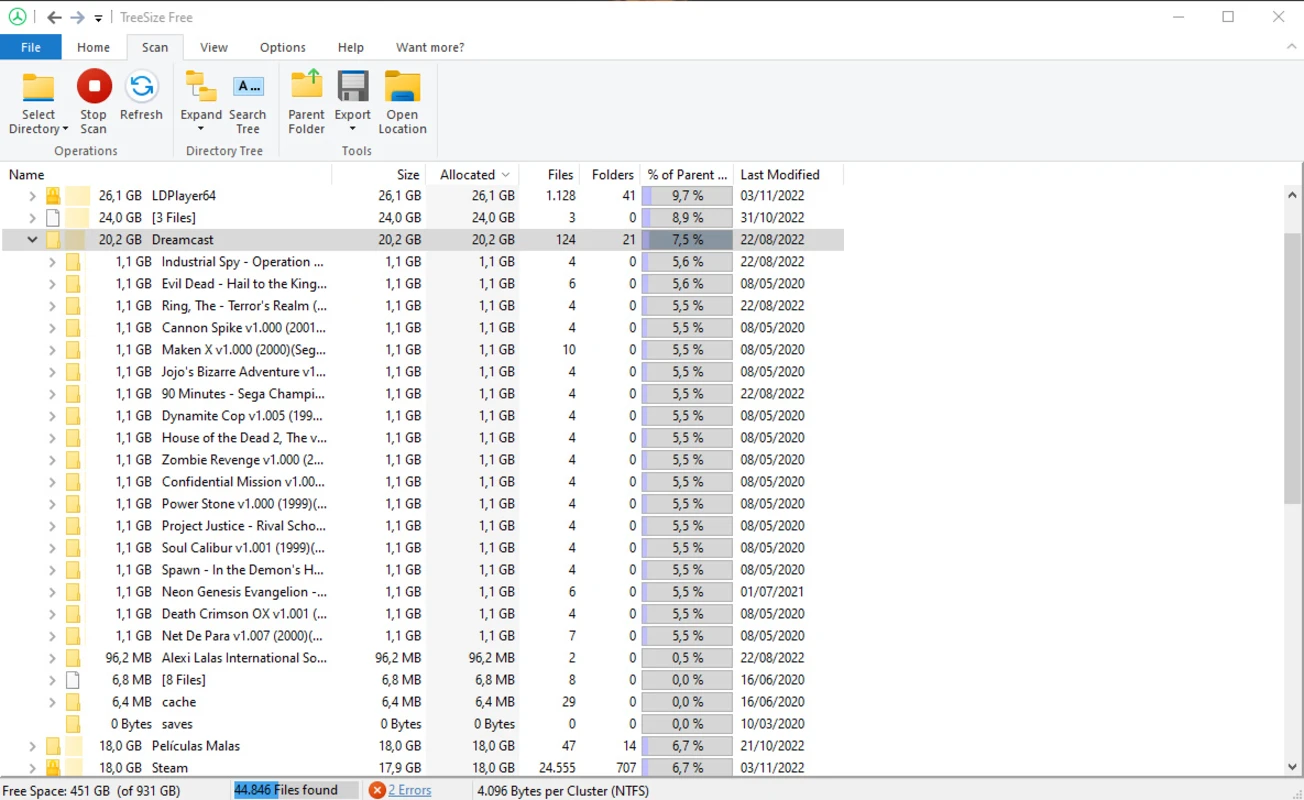Collapse the Dreamcast folder
The width and height of the screenshot is (1304, 800).
pyautogui.click(x=31, y=239)
